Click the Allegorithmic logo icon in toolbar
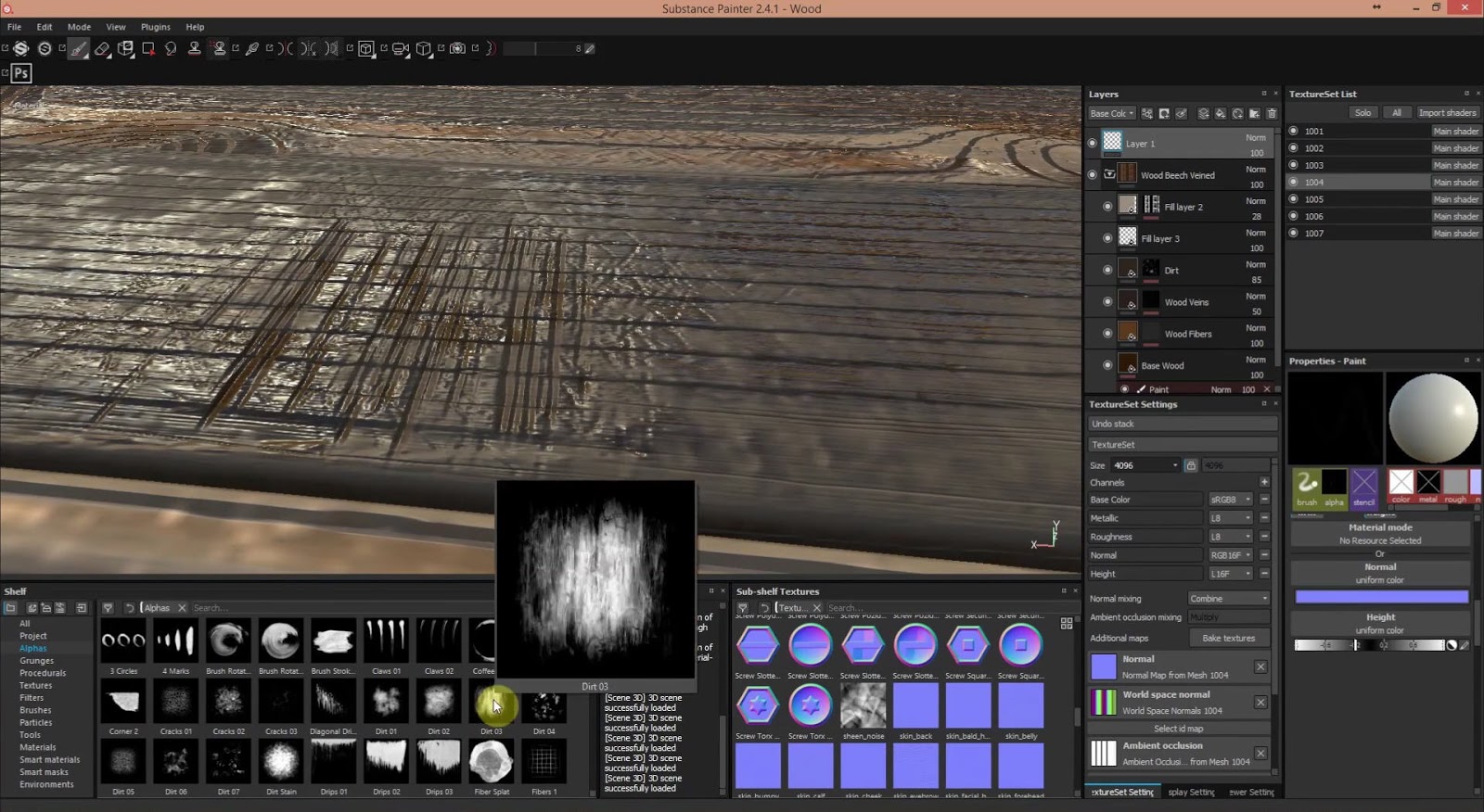Screen dimensions: 1484x812 click(x=21, y=49)
